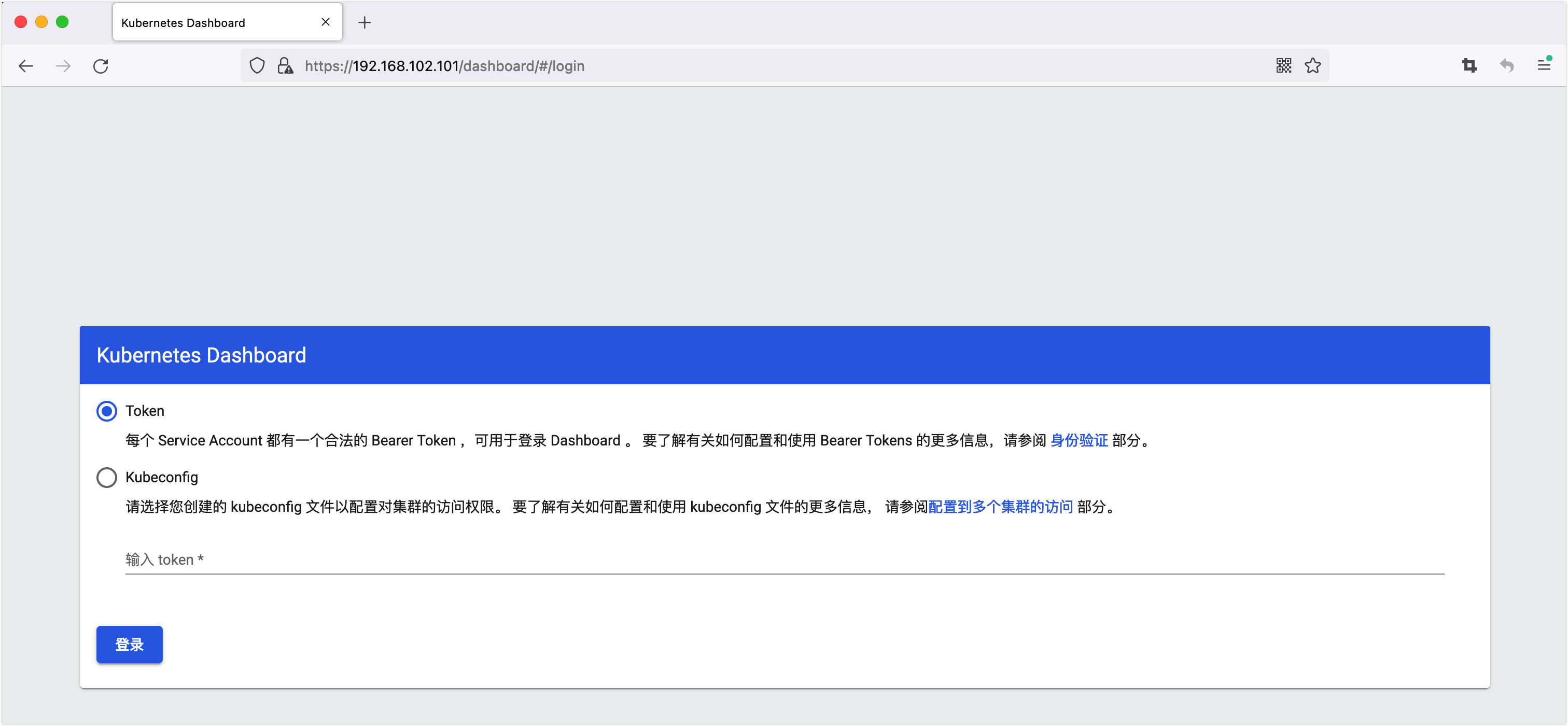The image size is (1568, 726).
Task: Click the crop screenshot toolbar icon
Action: tap(1469, 65)
